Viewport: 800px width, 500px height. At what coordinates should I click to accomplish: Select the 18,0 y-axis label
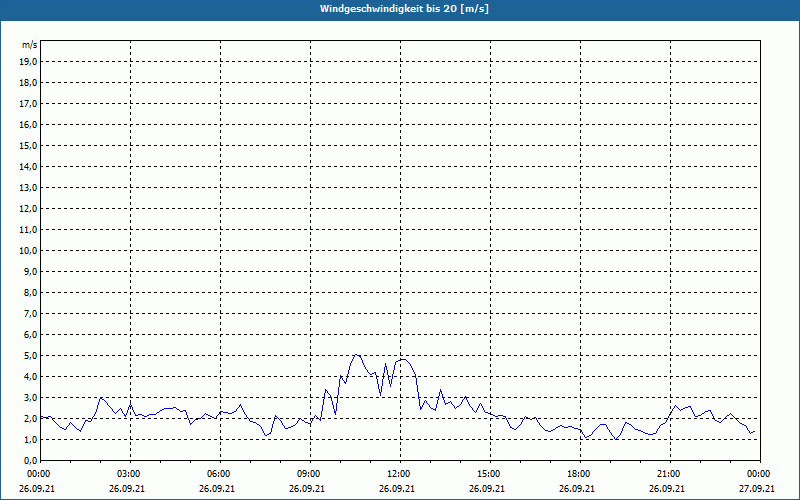click(28, 83)
